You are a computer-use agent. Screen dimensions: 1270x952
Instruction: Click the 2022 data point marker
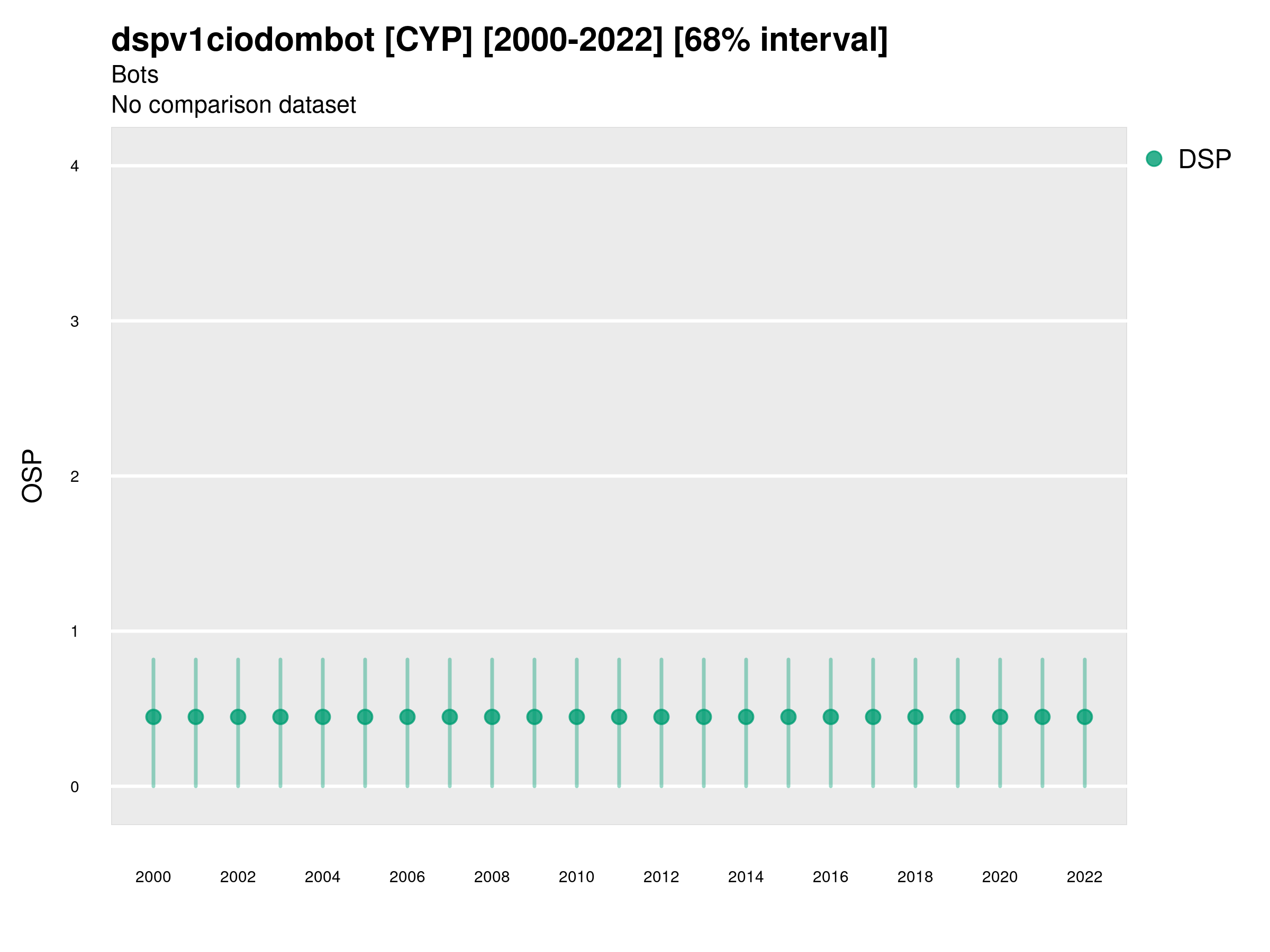coord(1085,717)
